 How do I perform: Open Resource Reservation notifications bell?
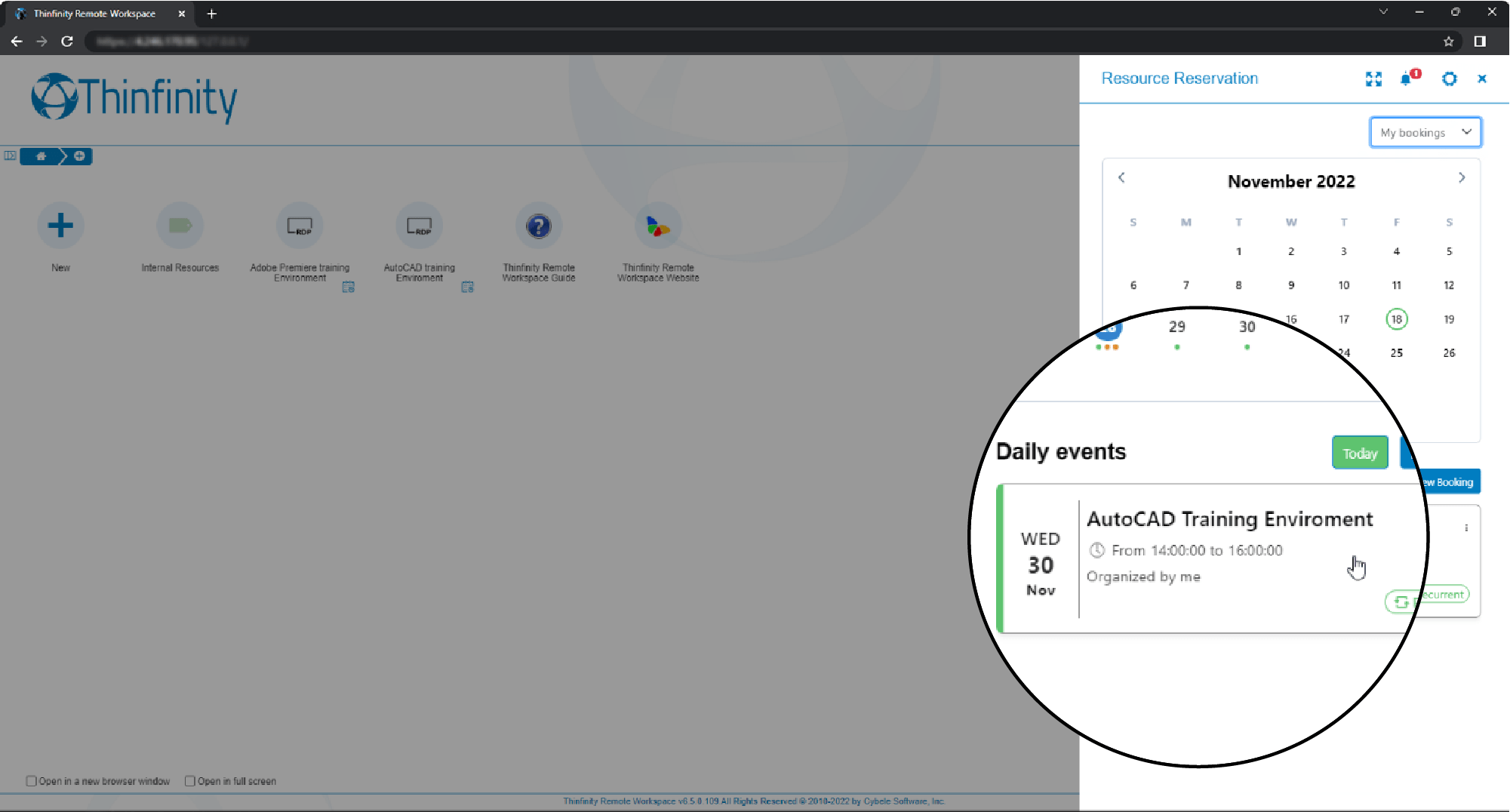point(1407,79)
